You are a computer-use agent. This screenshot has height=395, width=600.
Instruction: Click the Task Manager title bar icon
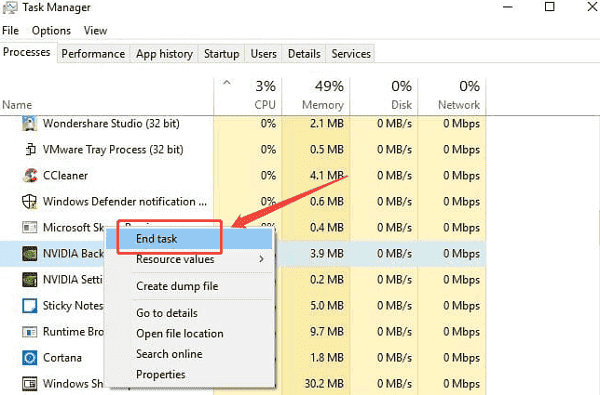10,7
